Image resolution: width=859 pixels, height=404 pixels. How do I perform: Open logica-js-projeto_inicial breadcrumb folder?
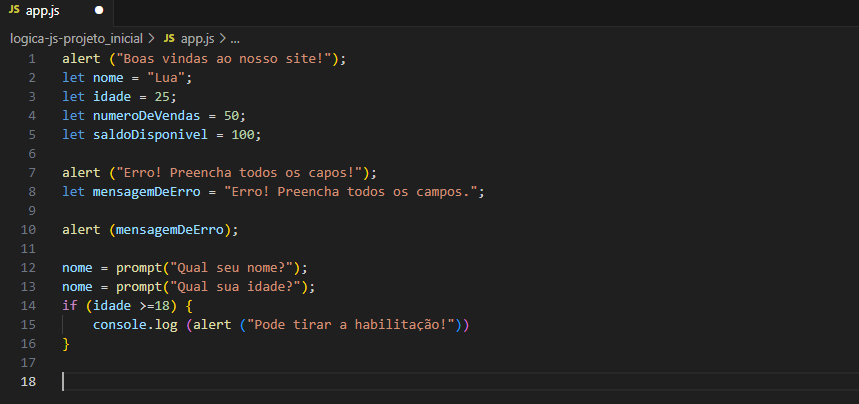pyautogui.click(x=76, y=39)
